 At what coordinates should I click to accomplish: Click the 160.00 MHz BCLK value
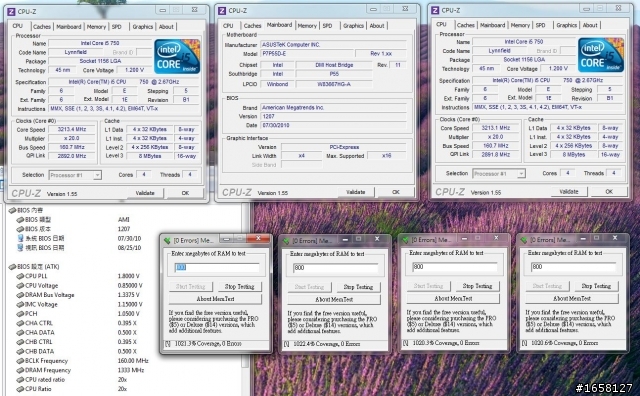[x=133, y=361]
